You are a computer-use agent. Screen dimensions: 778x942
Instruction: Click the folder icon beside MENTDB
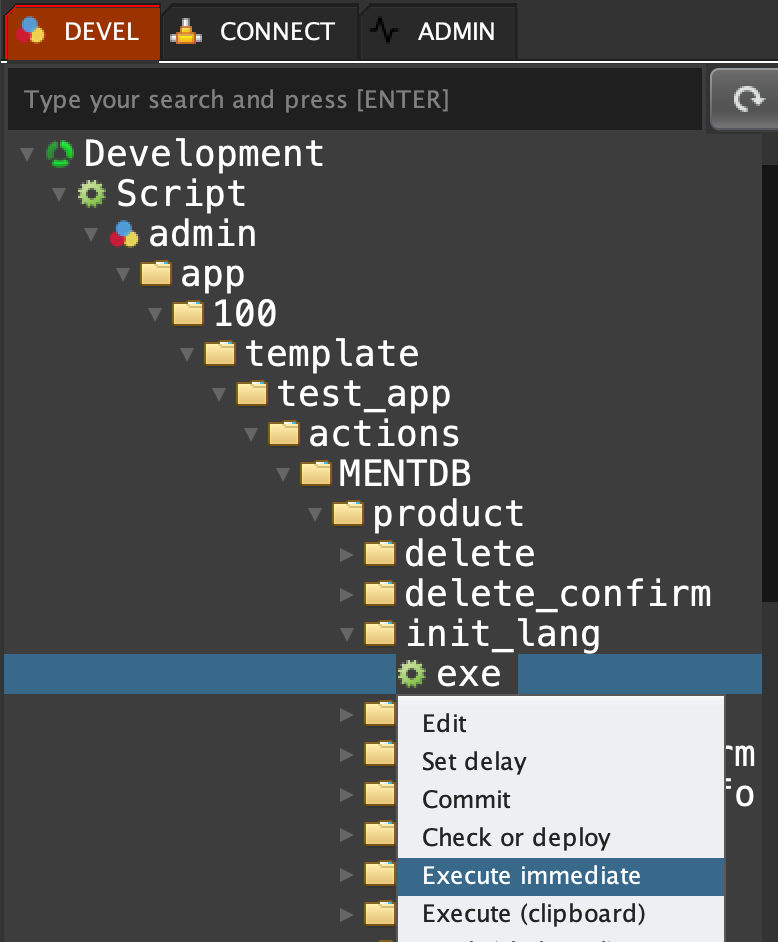click(x=316, y=473)
